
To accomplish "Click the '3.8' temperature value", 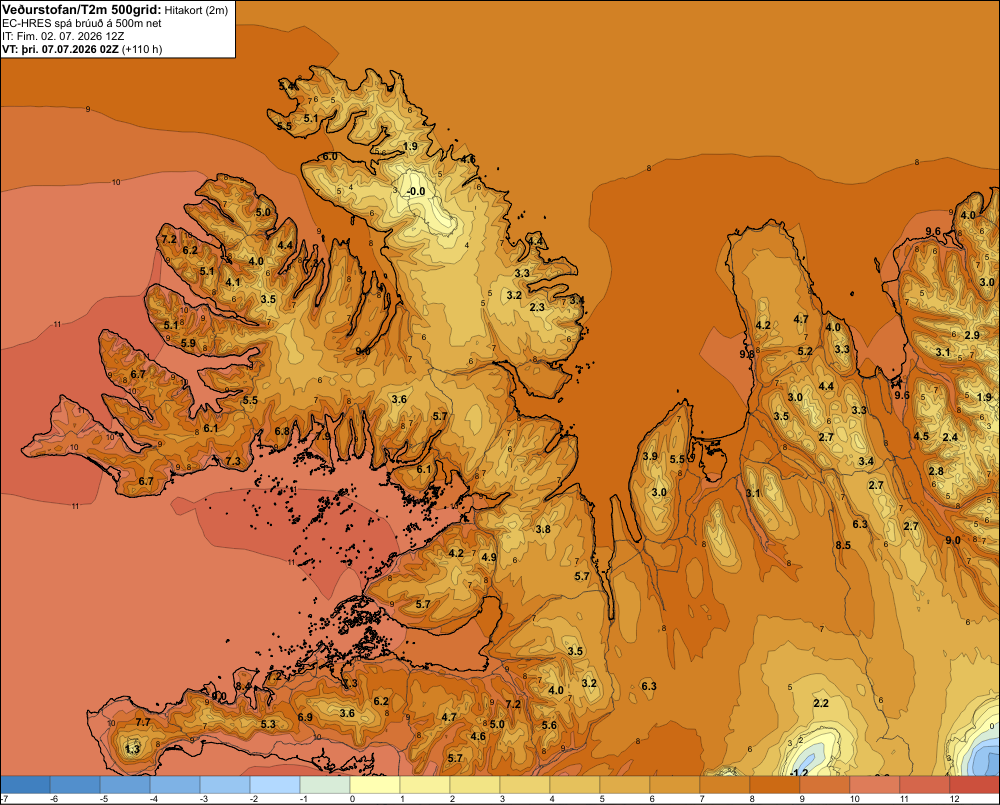I will pyautogui.click(x=543, y=529).
